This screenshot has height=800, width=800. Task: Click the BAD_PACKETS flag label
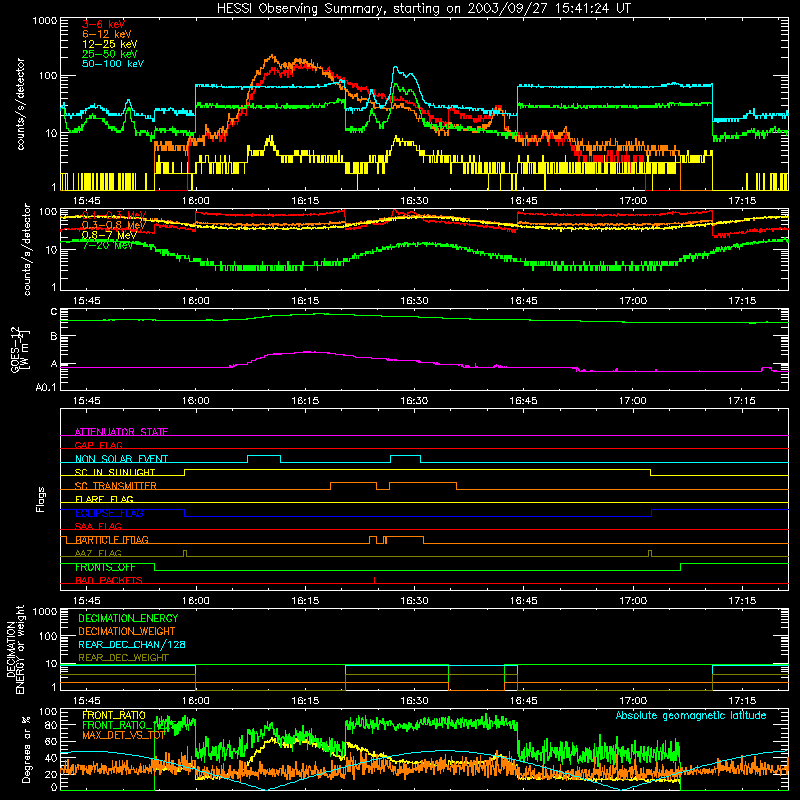109,580
